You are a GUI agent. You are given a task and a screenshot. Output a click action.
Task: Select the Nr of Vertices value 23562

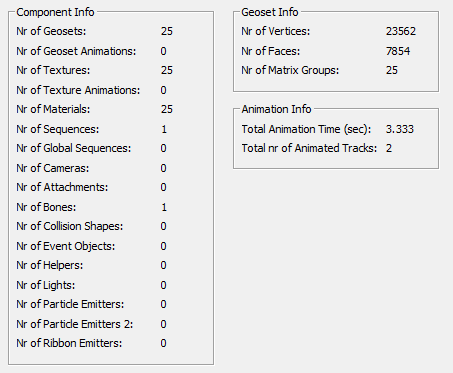coord(401,31)
